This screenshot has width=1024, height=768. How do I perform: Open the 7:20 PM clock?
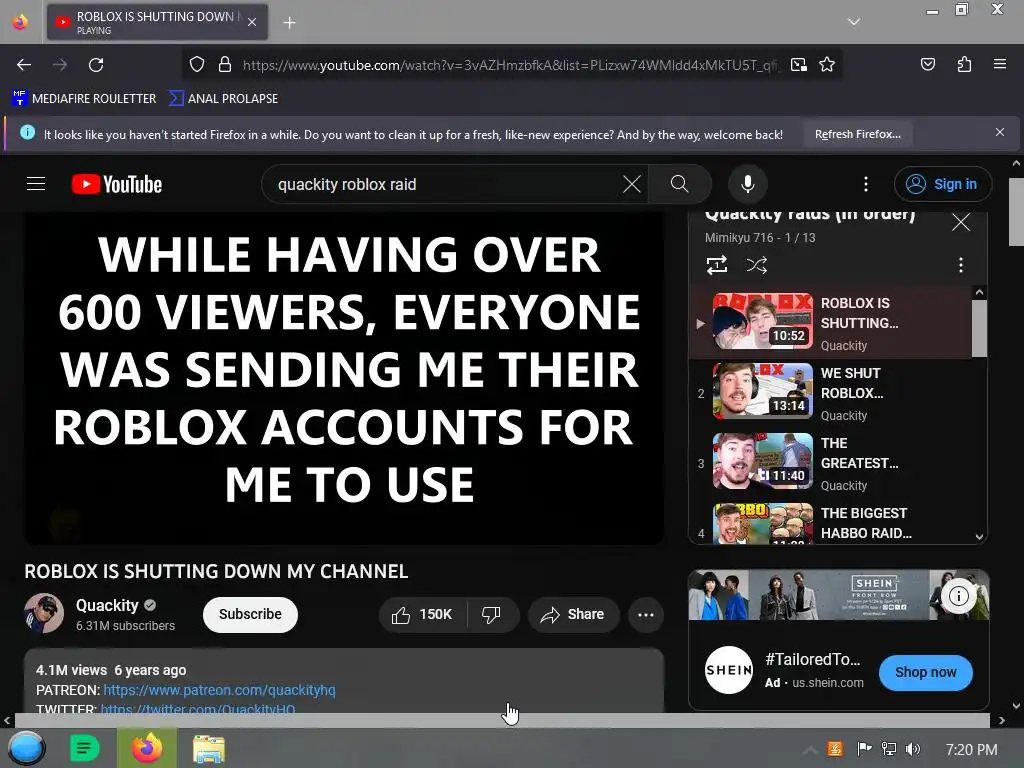(971, 750)
